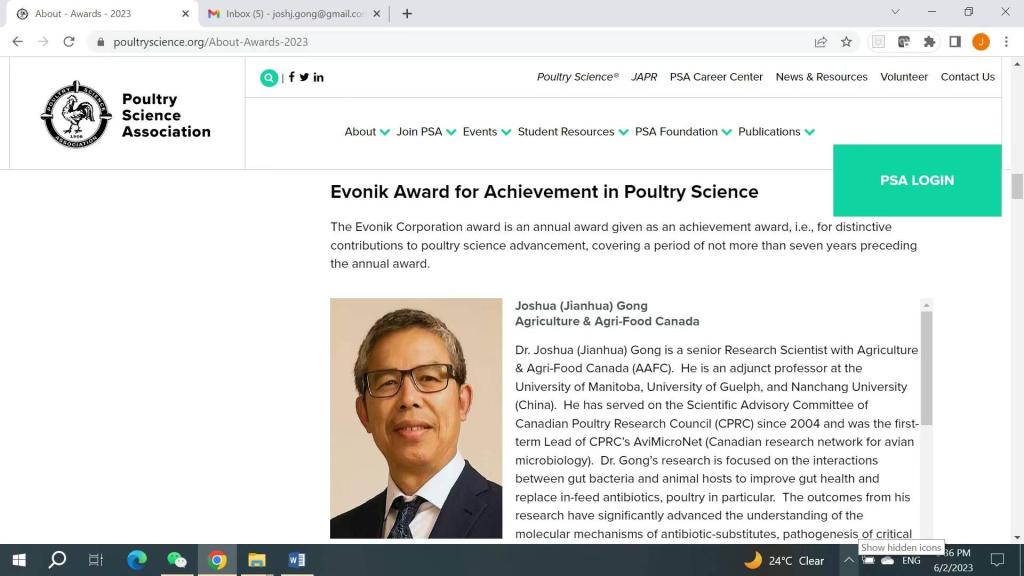The image size is (1024, 576).
Task: Expand the PSA Foundation menu
Action: coord(683,132)
